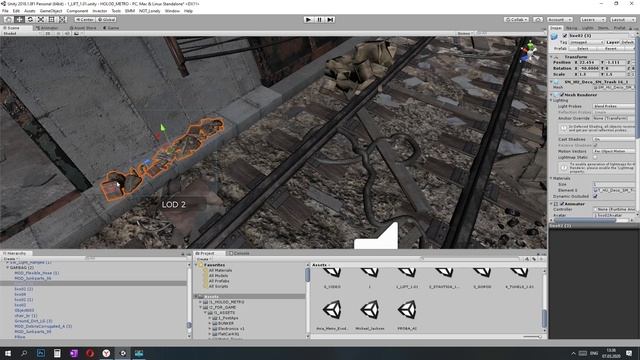The image size is (640, 360).
Task: Collapse the GARBAG (2) hierarchy group
Action: pyautogui.click(x=7, y=267)
